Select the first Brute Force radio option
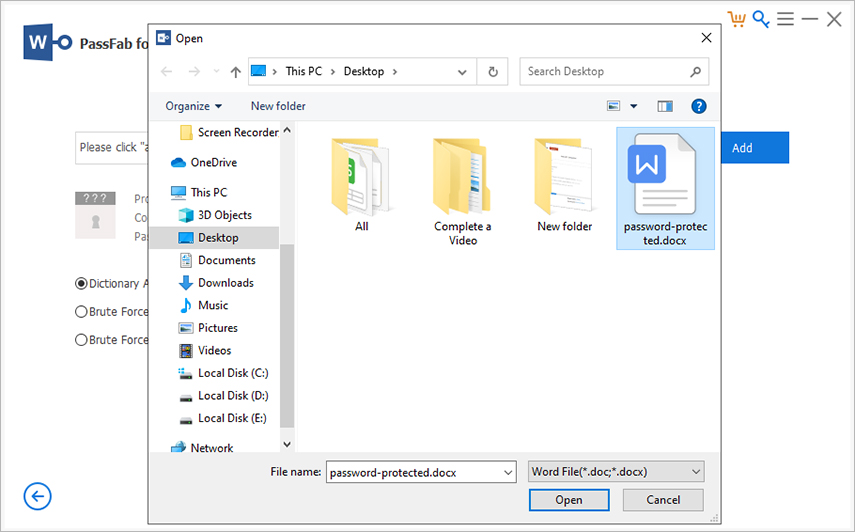 coord(81,312)
